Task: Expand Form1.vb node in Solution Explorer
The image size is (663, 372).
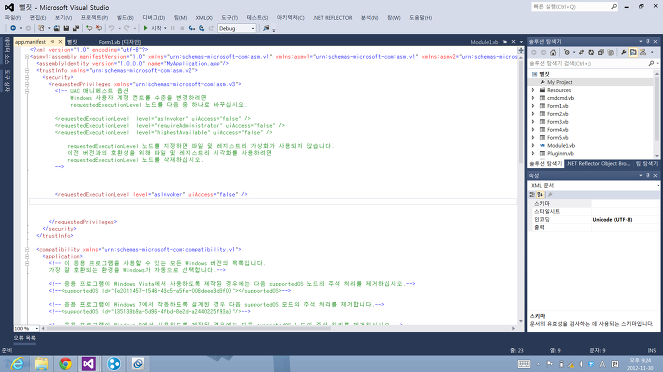Action: (533, 106)
